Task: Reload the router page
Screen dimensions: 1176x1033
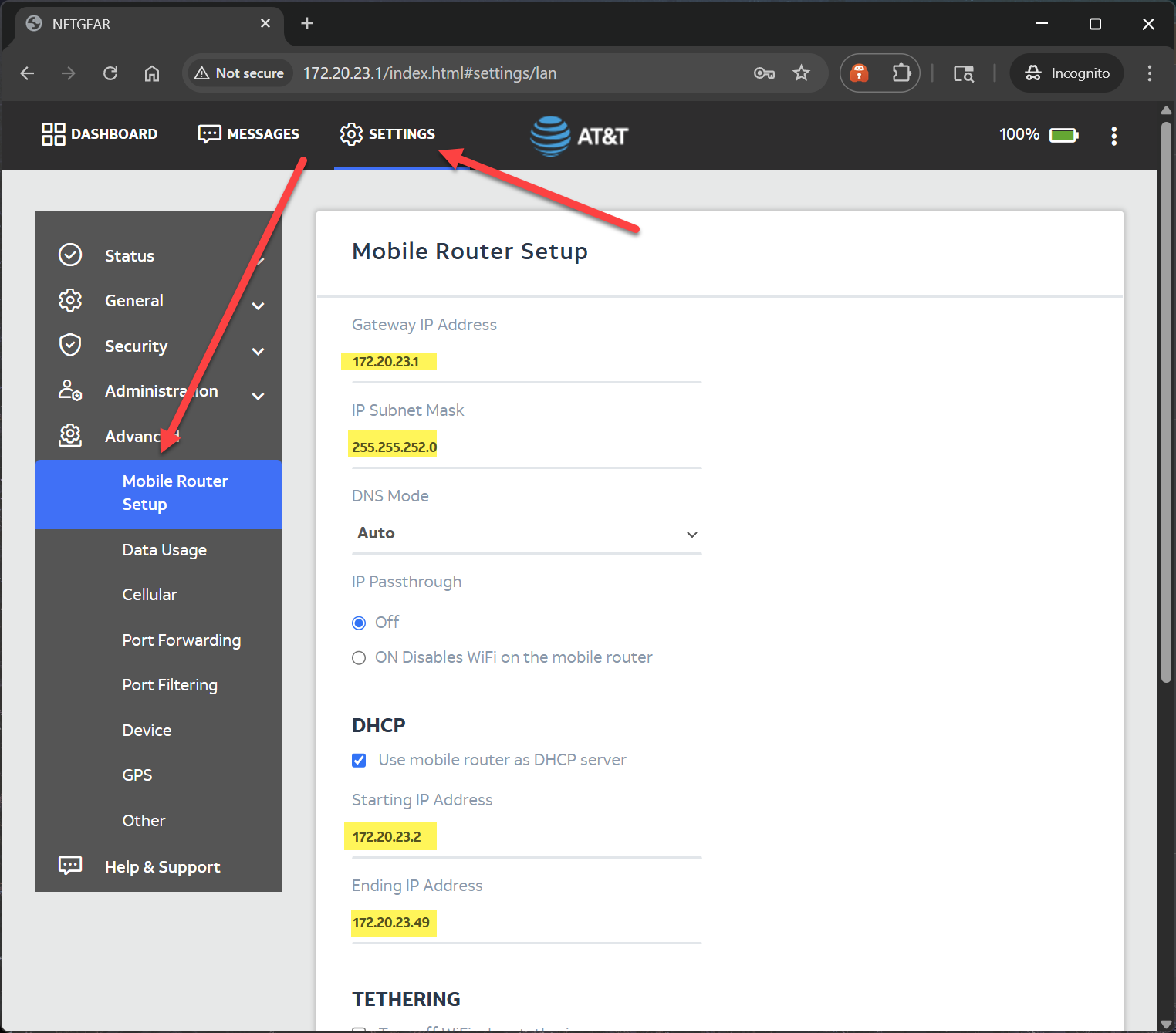Action: (x=110, y=73)
